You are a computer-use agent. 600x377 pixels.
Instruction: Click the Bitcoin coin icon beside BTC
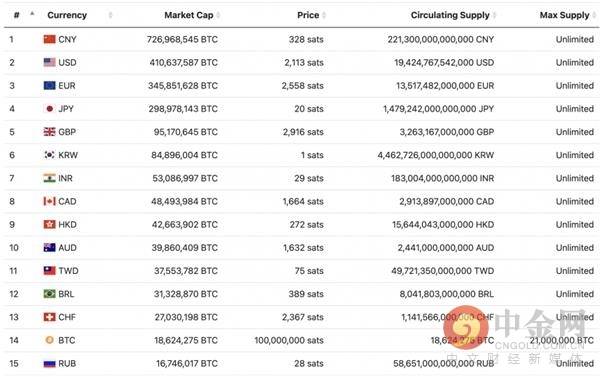point(49,340)
